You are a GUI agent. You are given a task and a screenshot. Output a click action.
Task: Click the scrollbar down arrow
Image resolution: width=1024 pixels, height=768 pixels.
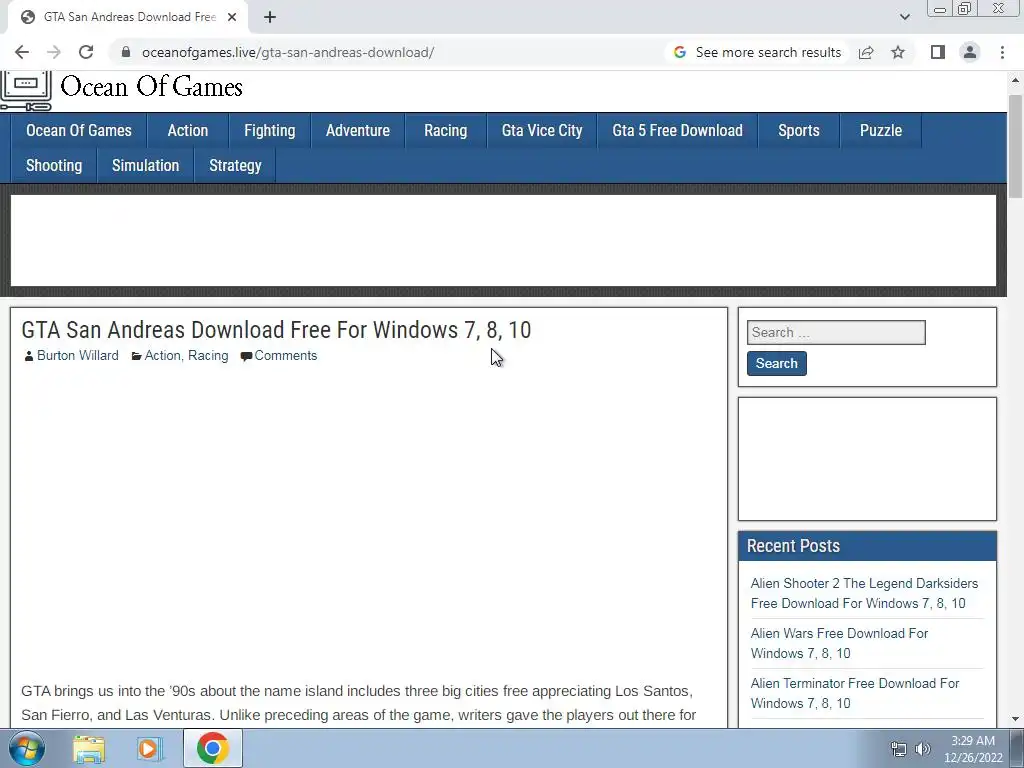click(x=1015, y=719)
